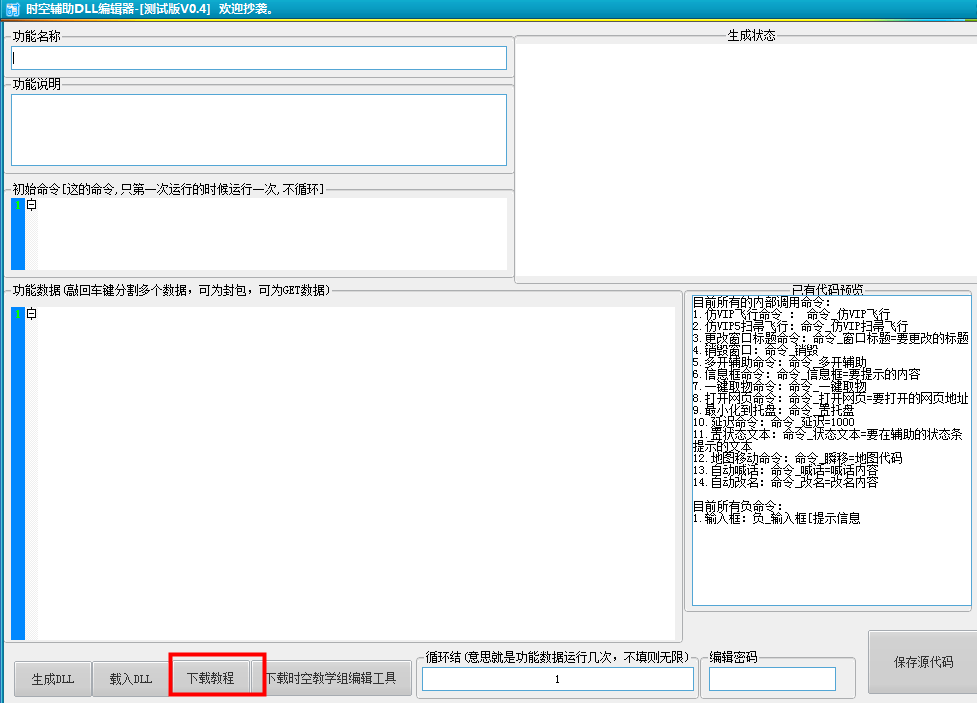Image resolution: width=977 pixels, height=703 pixels.
Task: Select '6. 信息框命令' line
Action: point(806,374)
